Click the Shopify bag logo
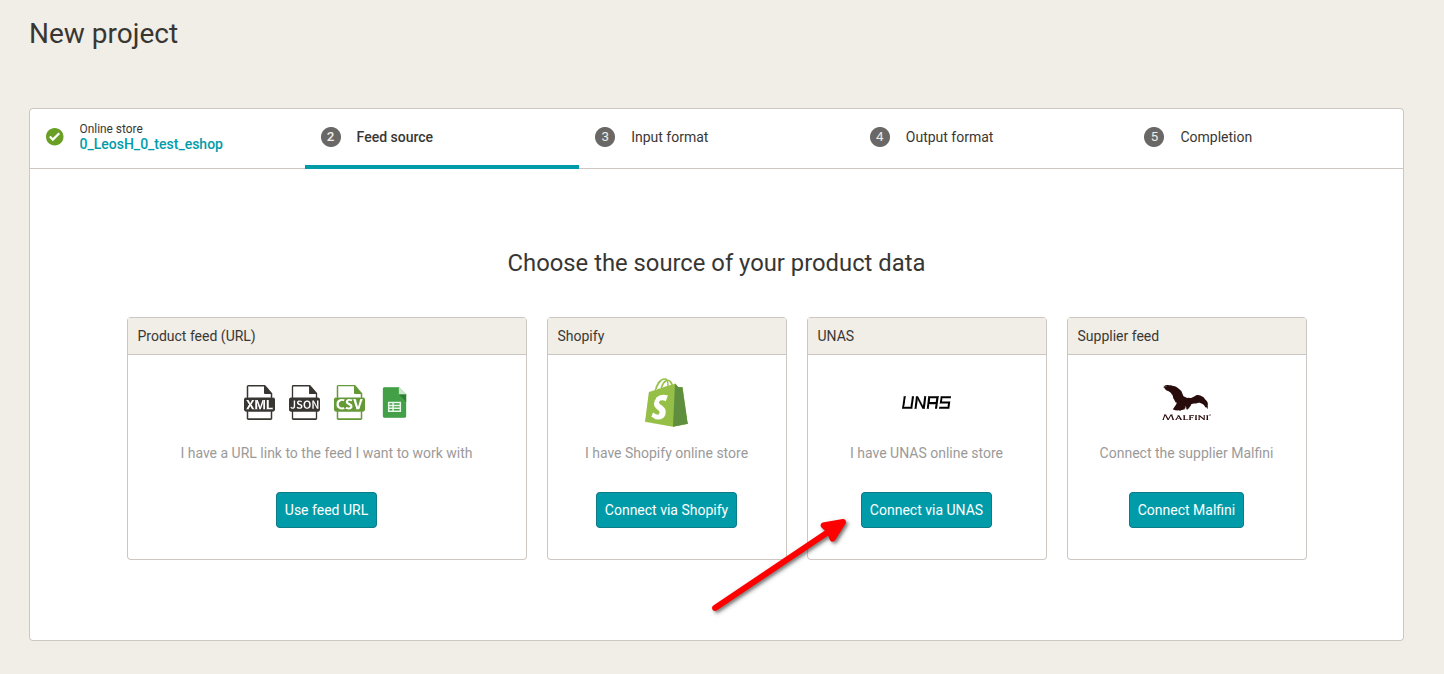Screen dimensions: 1444x674 (x=666, y=402)
